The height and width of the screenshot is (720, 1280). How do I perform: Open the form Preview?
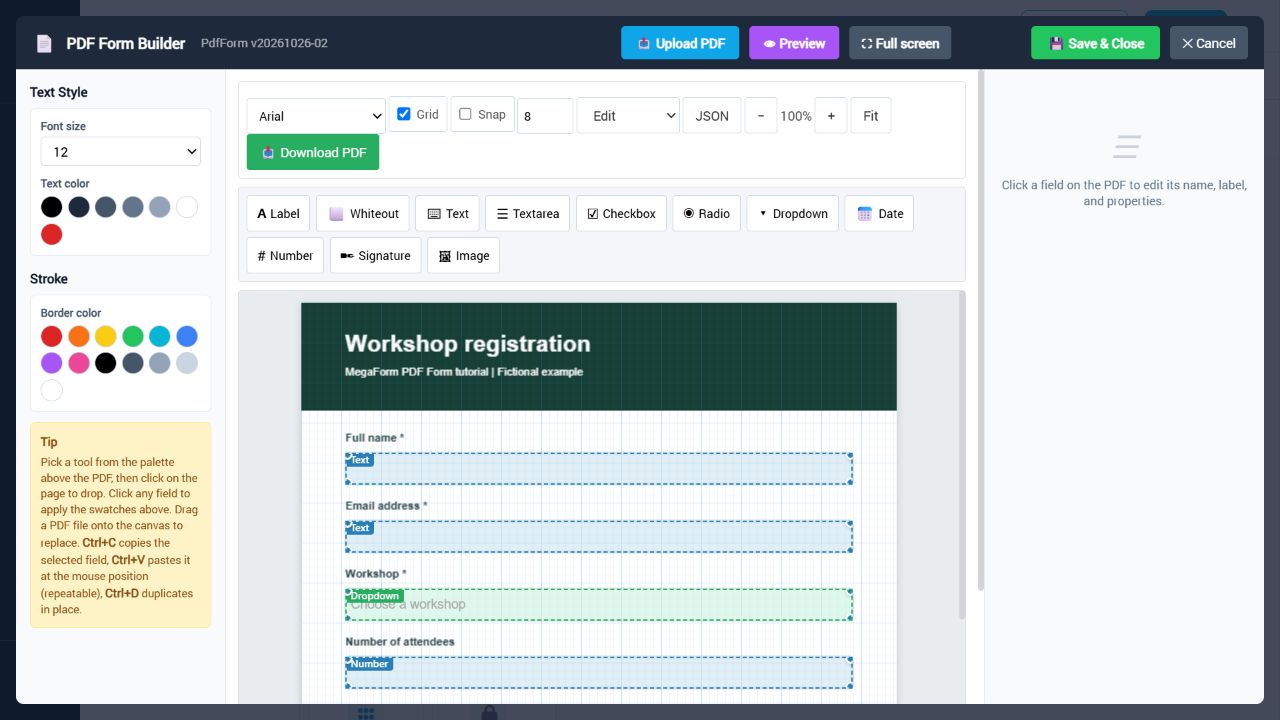tap(794, 43)
